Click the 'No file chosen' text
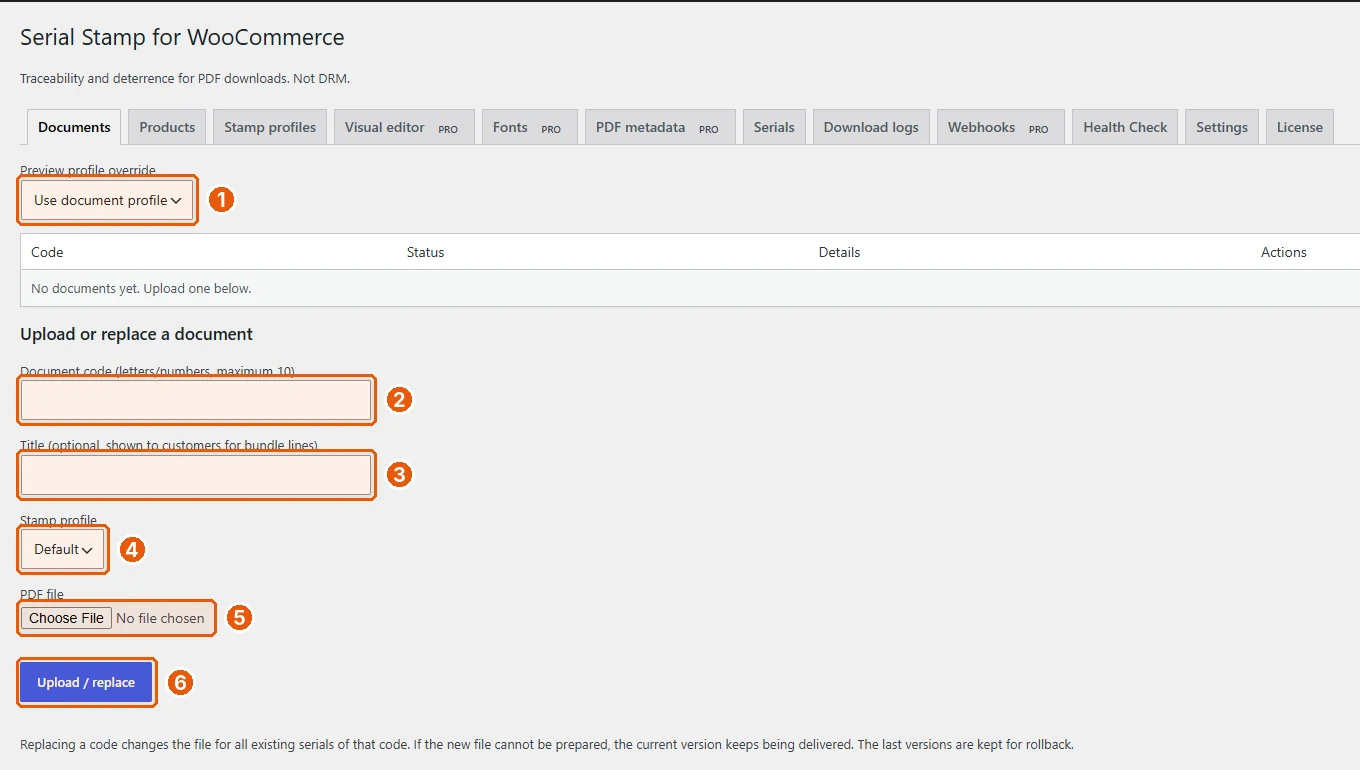 click(x=160, y=618)
